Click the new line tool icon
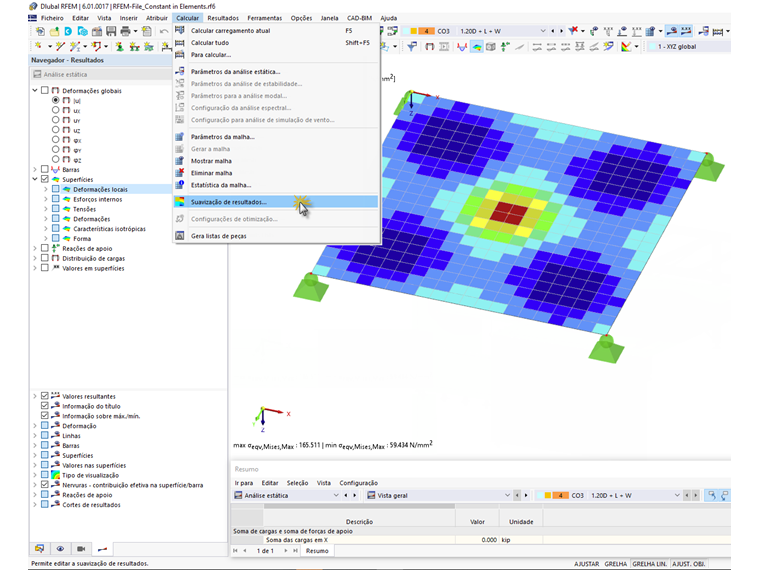This screenshot has height=570, width=760. pyautogui.click(x=60, y=46)
